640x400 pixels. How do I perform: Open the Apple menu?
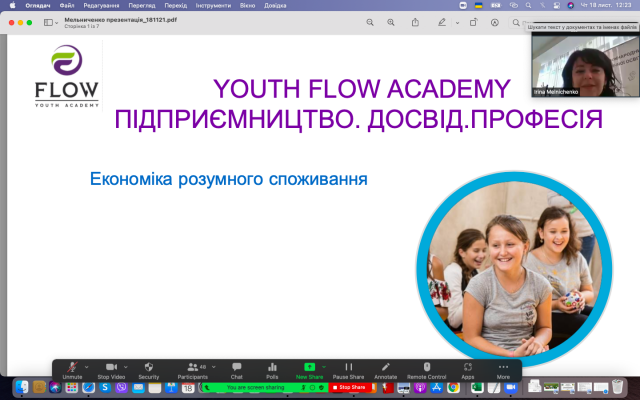(x=12, y=5)
